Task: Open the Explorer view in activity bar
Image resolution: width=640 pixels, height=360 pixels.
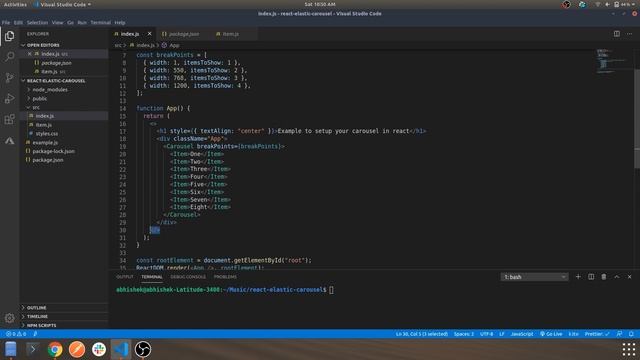Action: [9, 36]
